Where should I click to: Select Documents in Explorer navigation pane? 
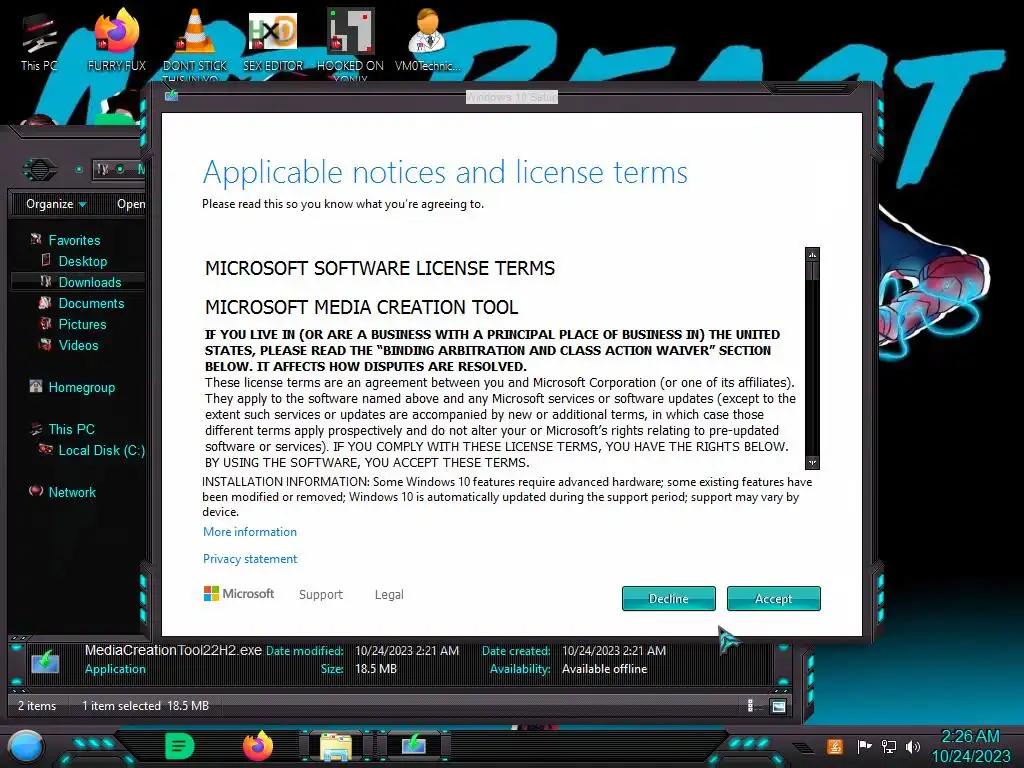[x=91, y=303]
